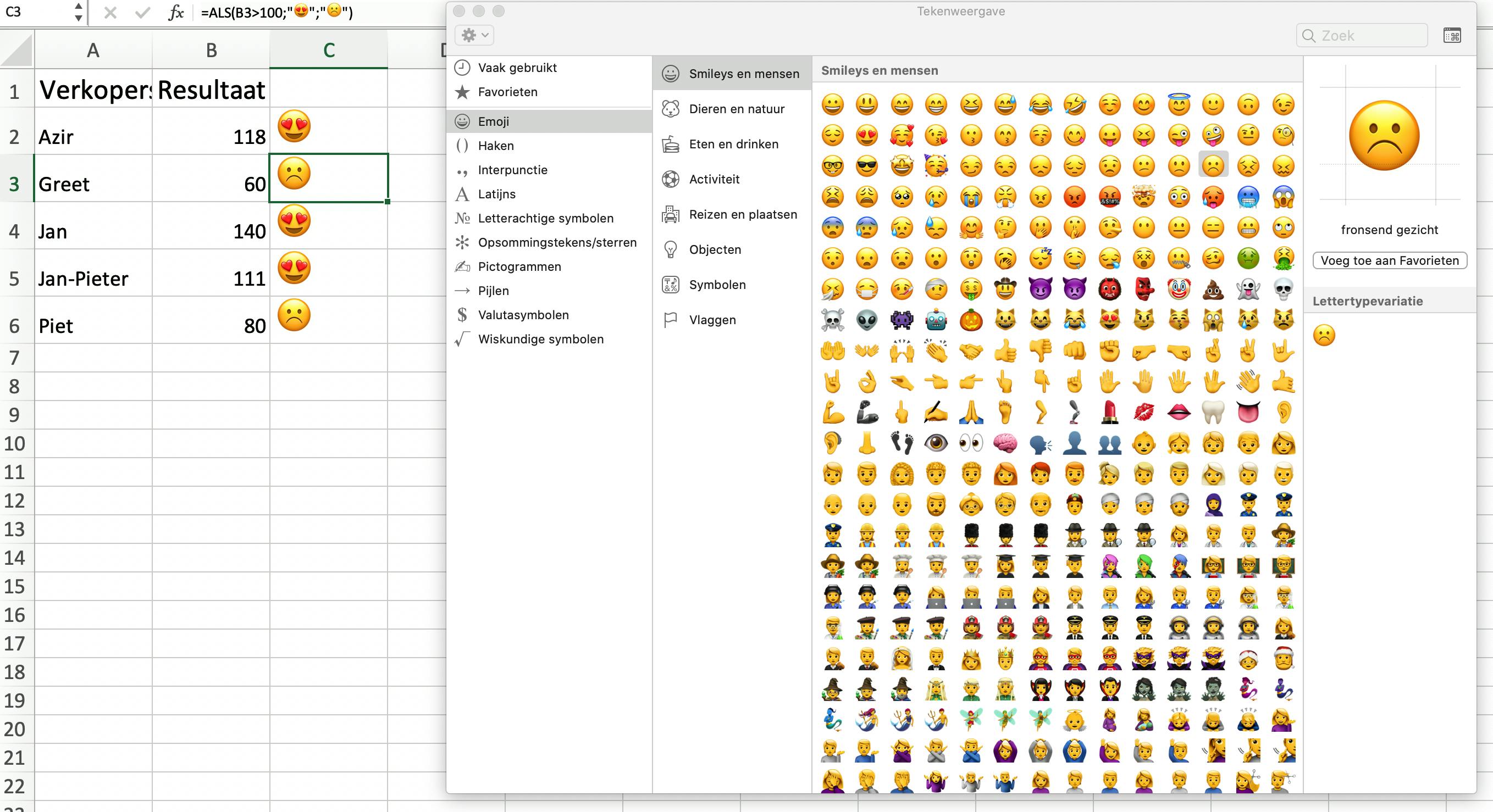Open the gear action dropdown menu
The width and height of the screenshot is (1493, 812).
click(474, 35)
